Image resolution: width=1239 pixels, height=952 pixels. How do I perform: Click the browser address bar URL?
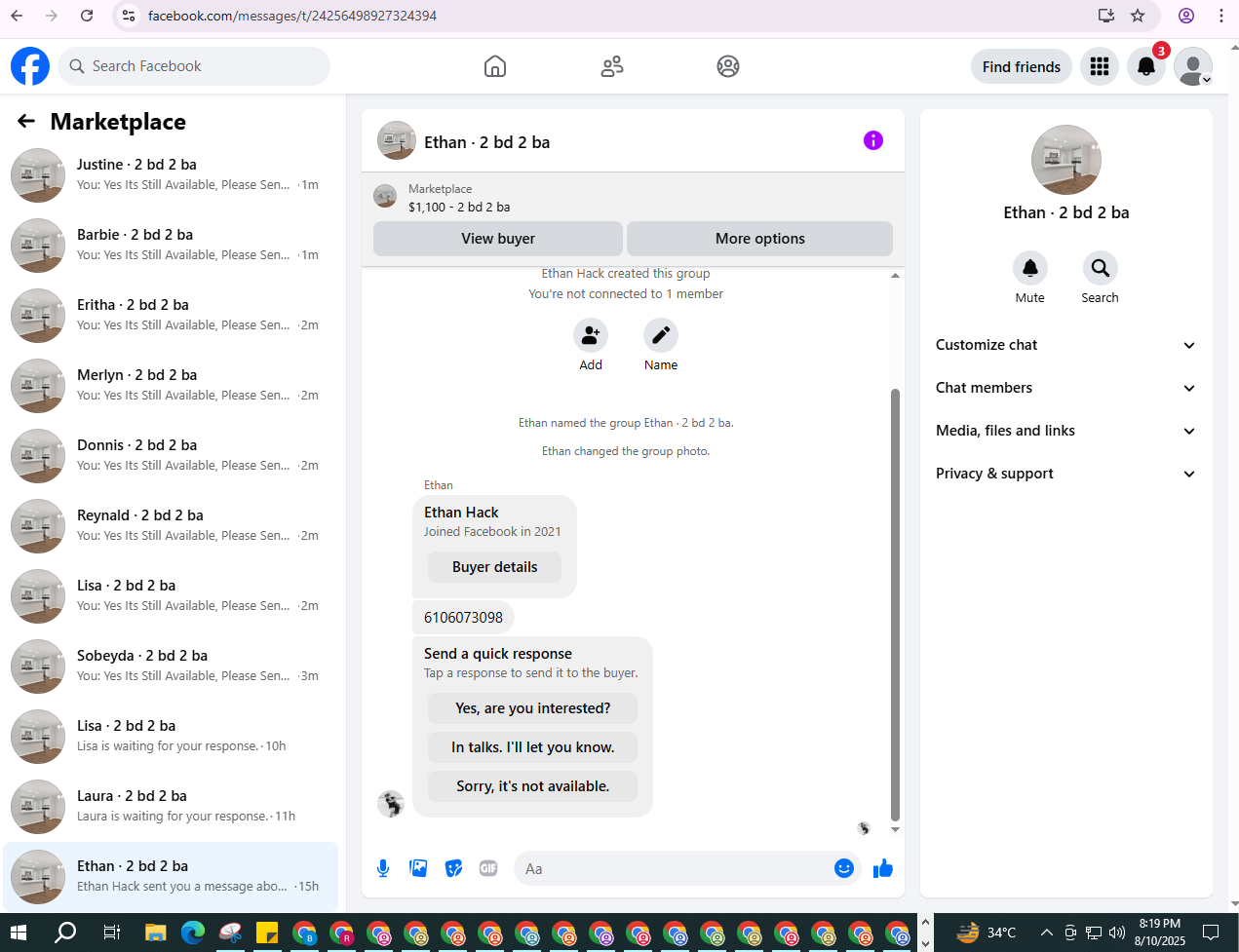[291, 16]
